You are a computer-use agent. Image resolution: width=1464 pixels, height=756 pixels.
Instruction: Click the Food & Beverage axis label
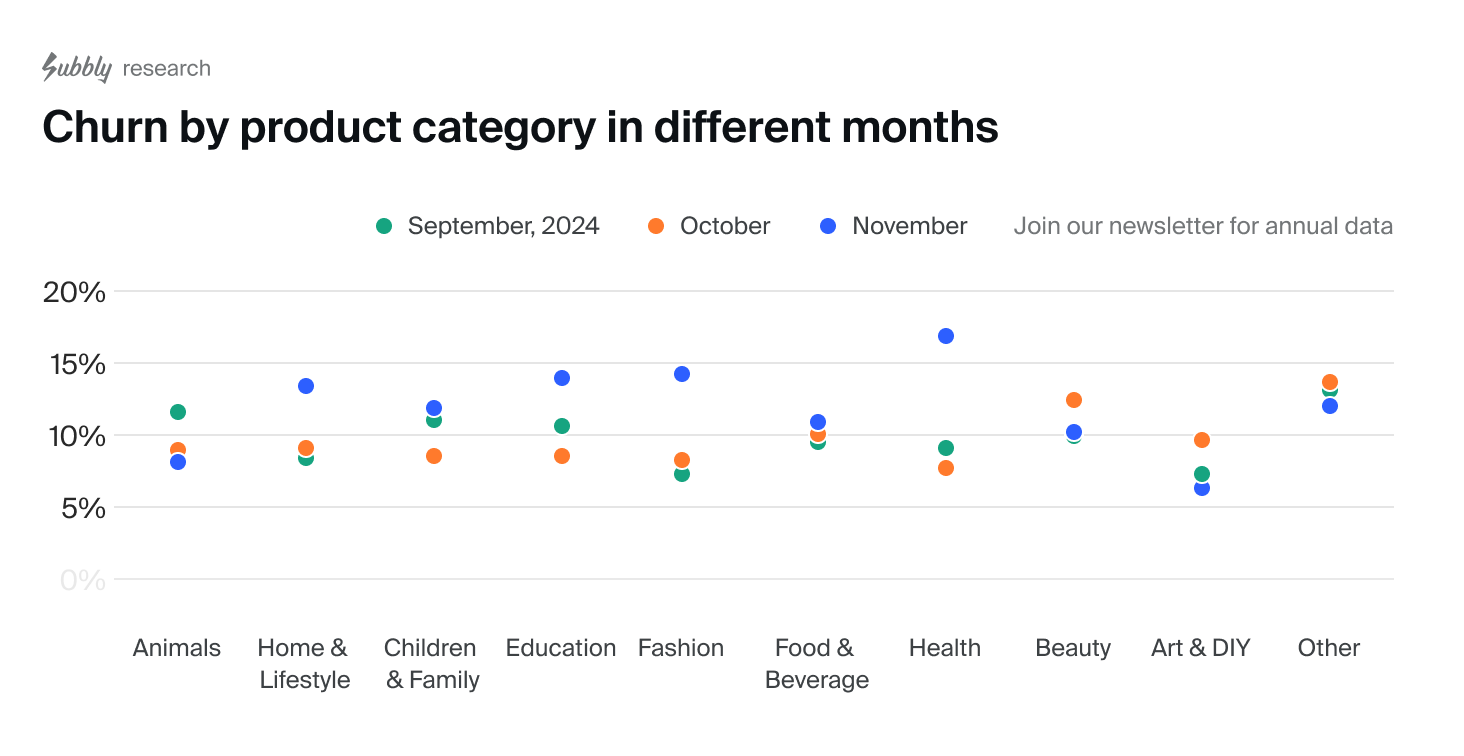[817, 664]
